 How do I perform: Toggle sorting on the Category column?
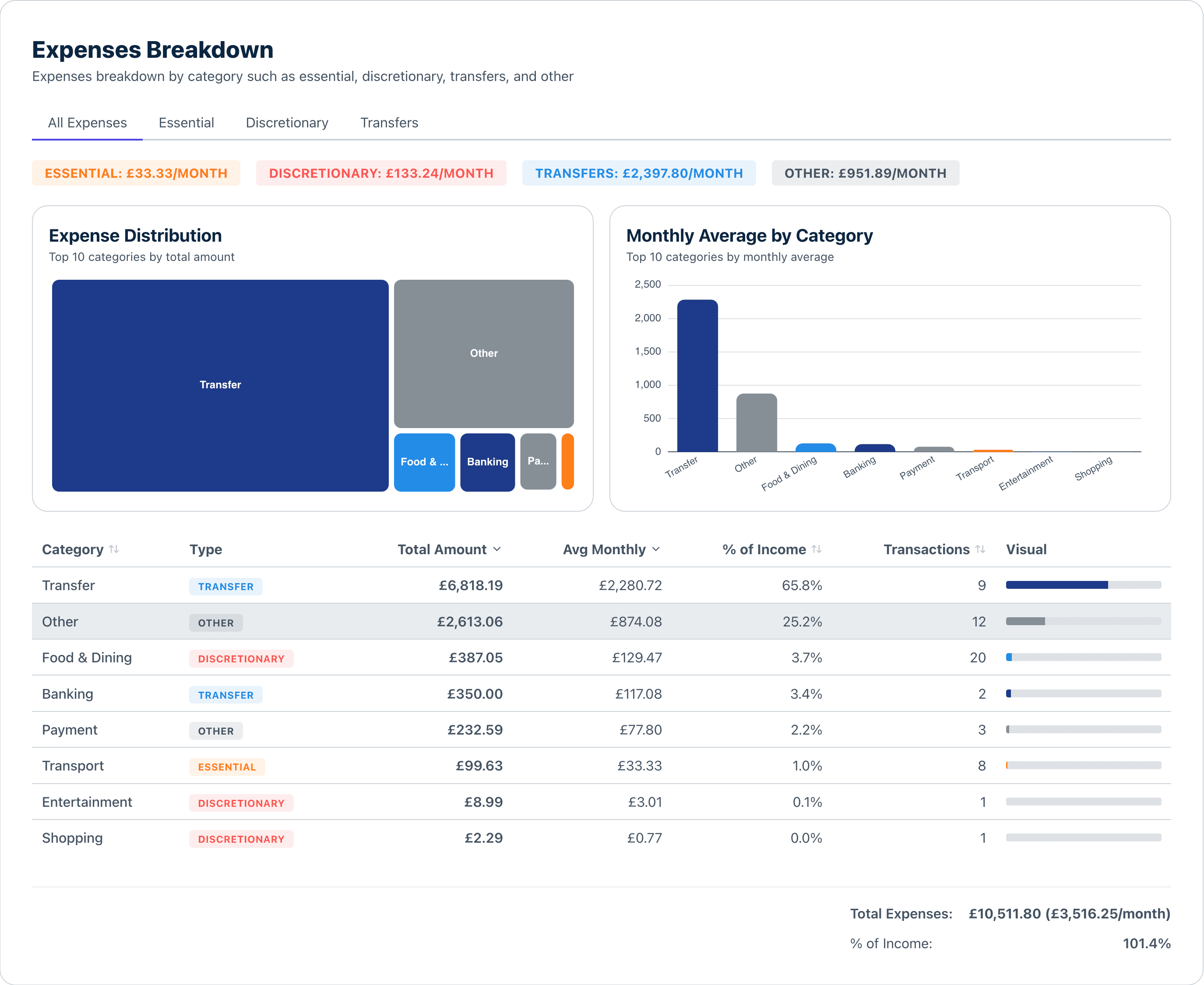pyautogui.click(x=81, y=549)
